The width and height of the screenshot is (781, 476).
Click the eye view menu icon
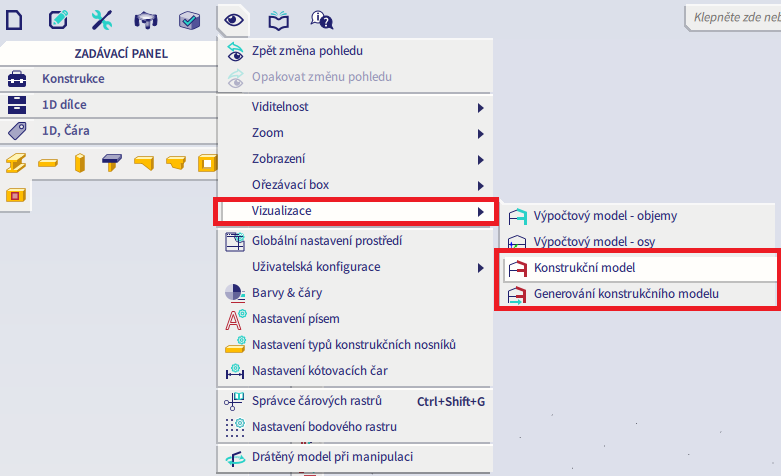click(x=234, y=19)
